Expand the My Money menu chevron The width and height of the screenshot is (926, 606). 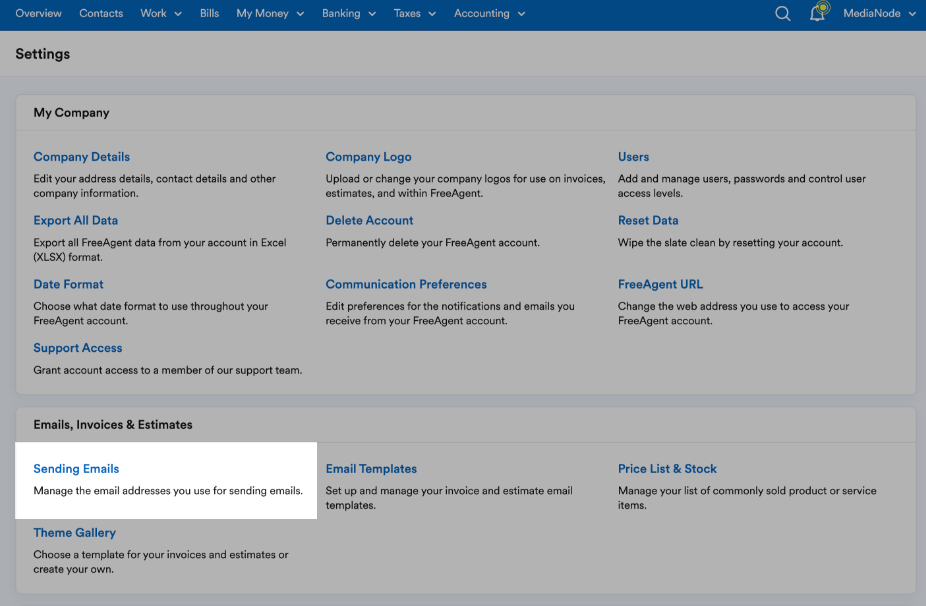click(x=300, y=14)
